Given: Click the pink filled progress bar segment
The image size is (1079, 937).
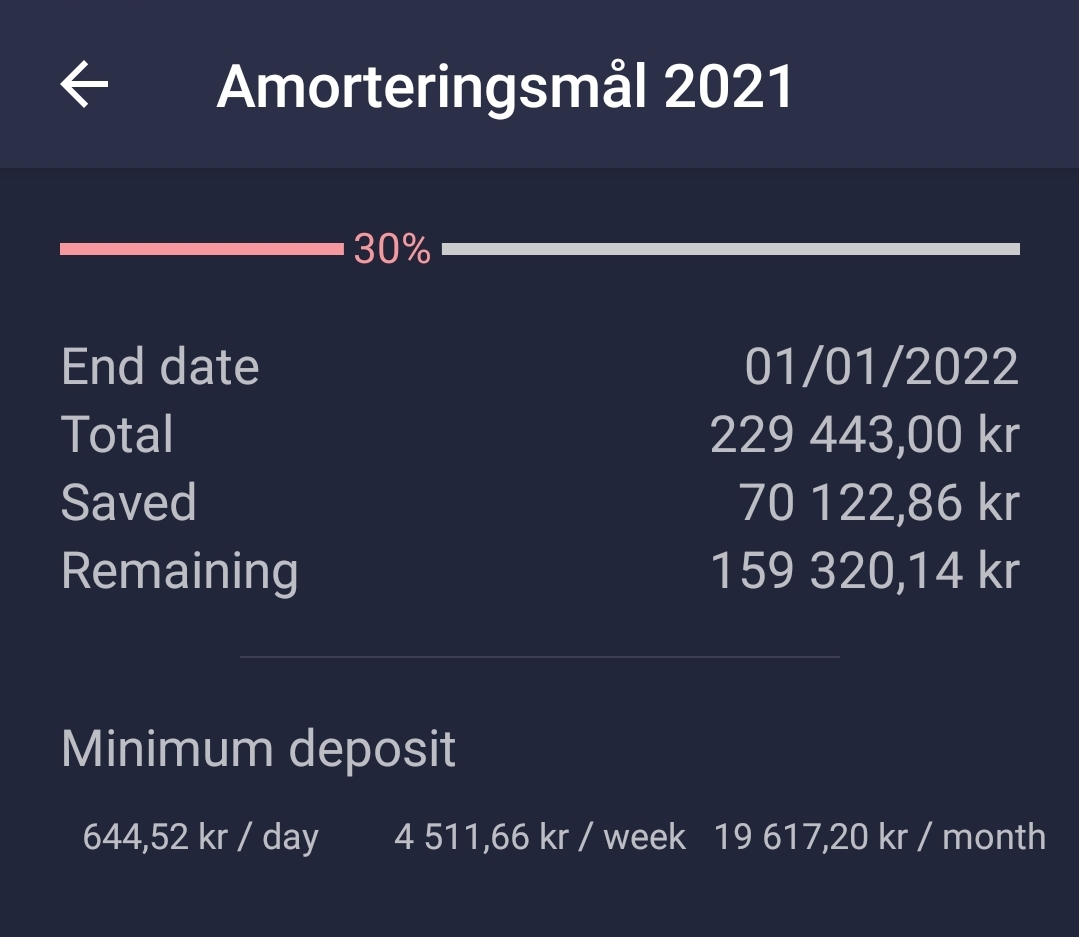Looking at the screenshot, I should pyautogui.click(x=200, y=249).
